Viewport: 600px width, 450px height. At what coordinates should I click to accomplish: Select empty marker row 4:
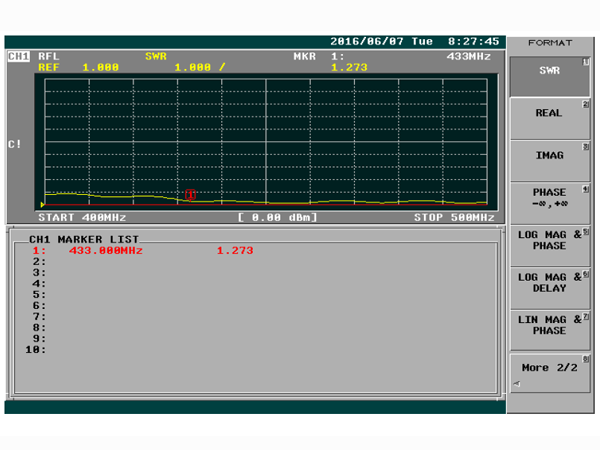[x=39, y=284]
